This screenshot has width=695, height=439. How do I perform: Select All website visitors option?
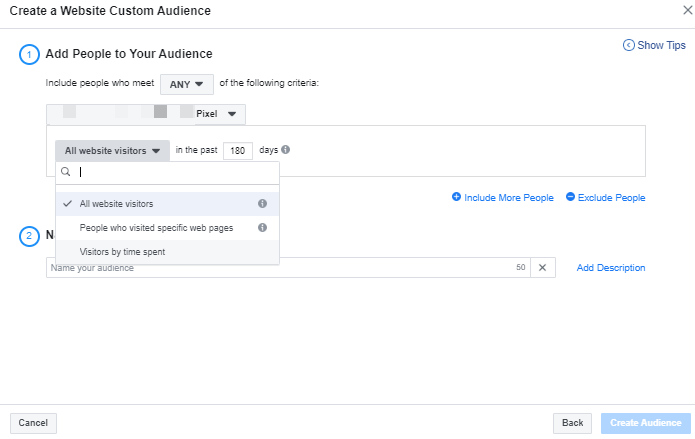[116, 204]
